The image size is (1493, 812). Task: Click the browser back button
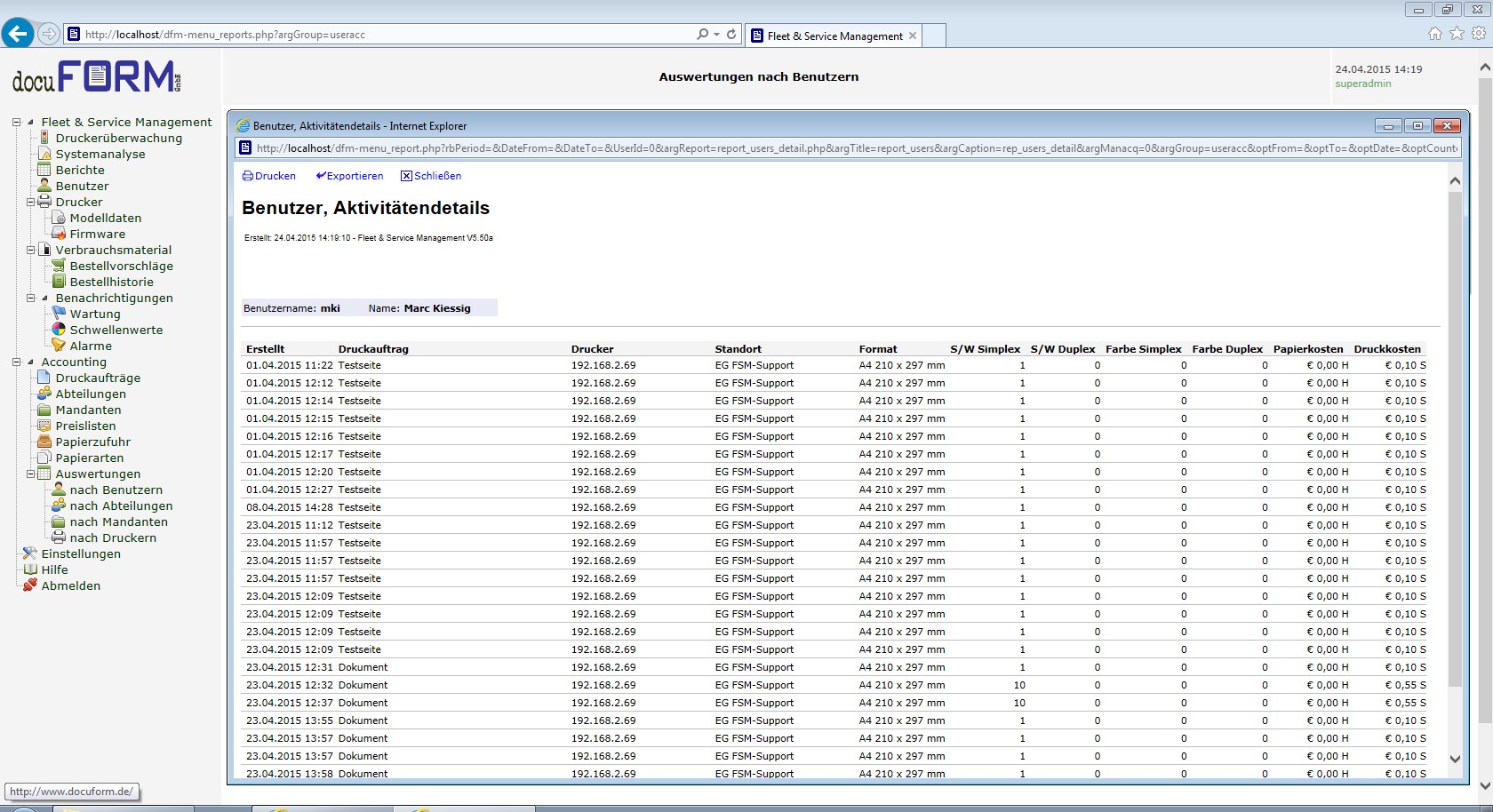coord(18,34)
